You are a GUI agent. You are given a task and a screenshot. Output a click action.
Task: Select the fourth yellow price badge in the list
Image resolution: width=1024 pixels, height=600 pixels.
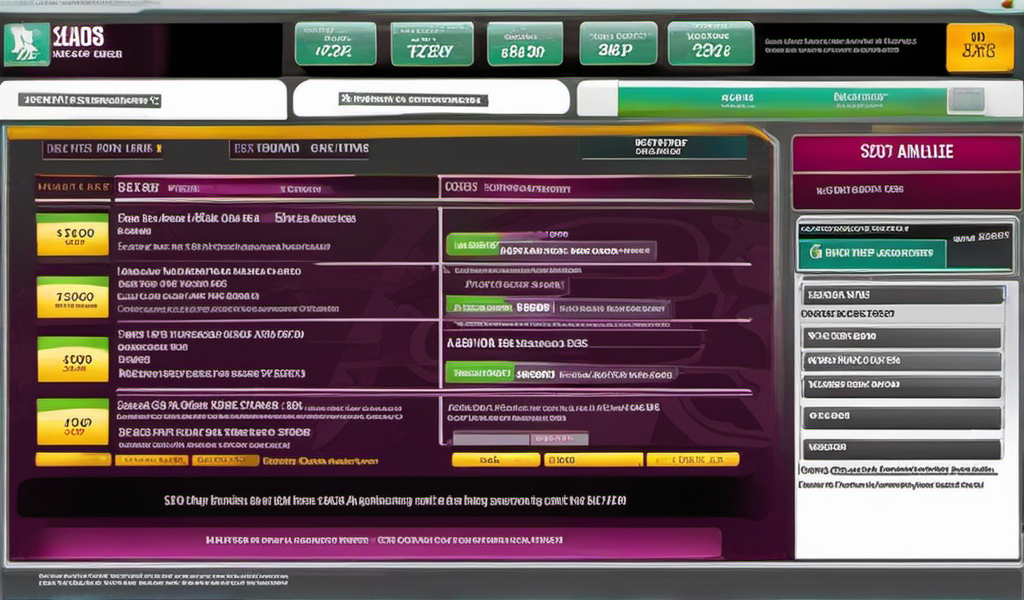72,420
